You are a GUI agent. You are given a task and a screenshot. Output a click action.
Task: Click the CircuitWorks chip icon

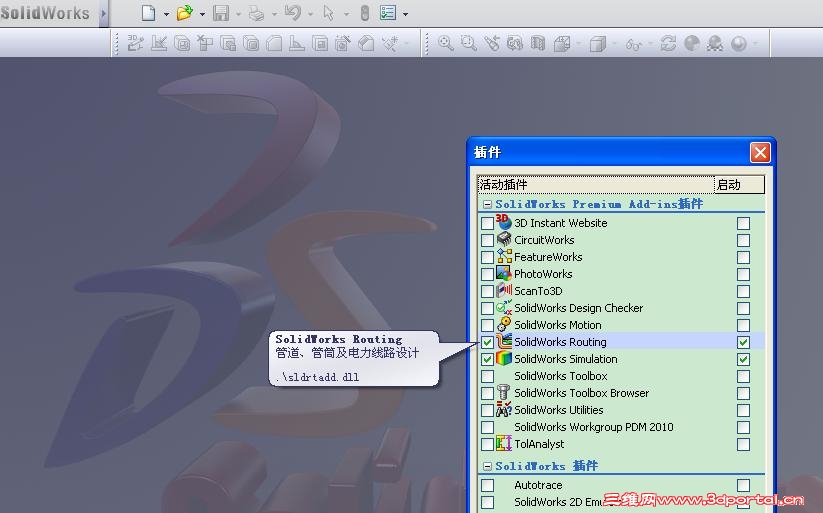(504, 239)
